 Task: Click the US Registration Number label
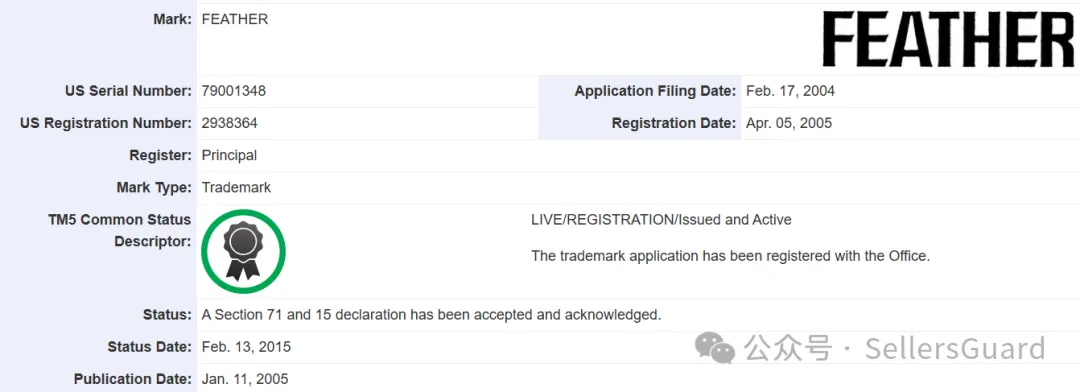[x=106, y=123]
